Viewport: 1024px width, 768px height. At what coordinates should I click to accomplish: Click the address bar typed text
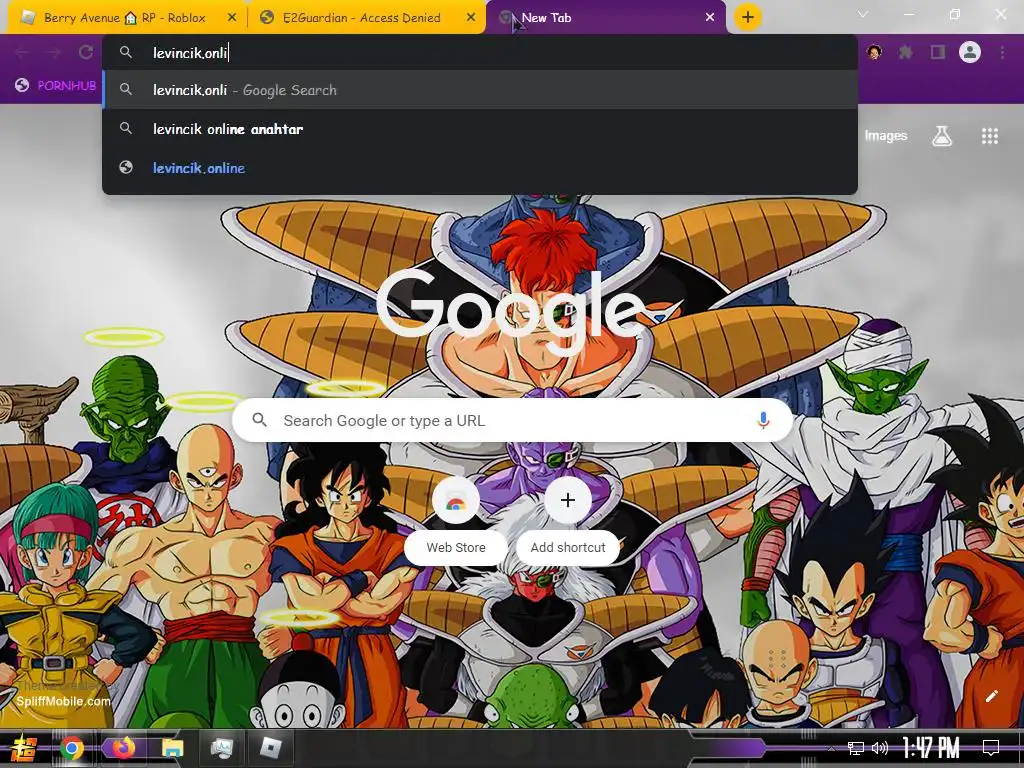(x=190, y=53)
